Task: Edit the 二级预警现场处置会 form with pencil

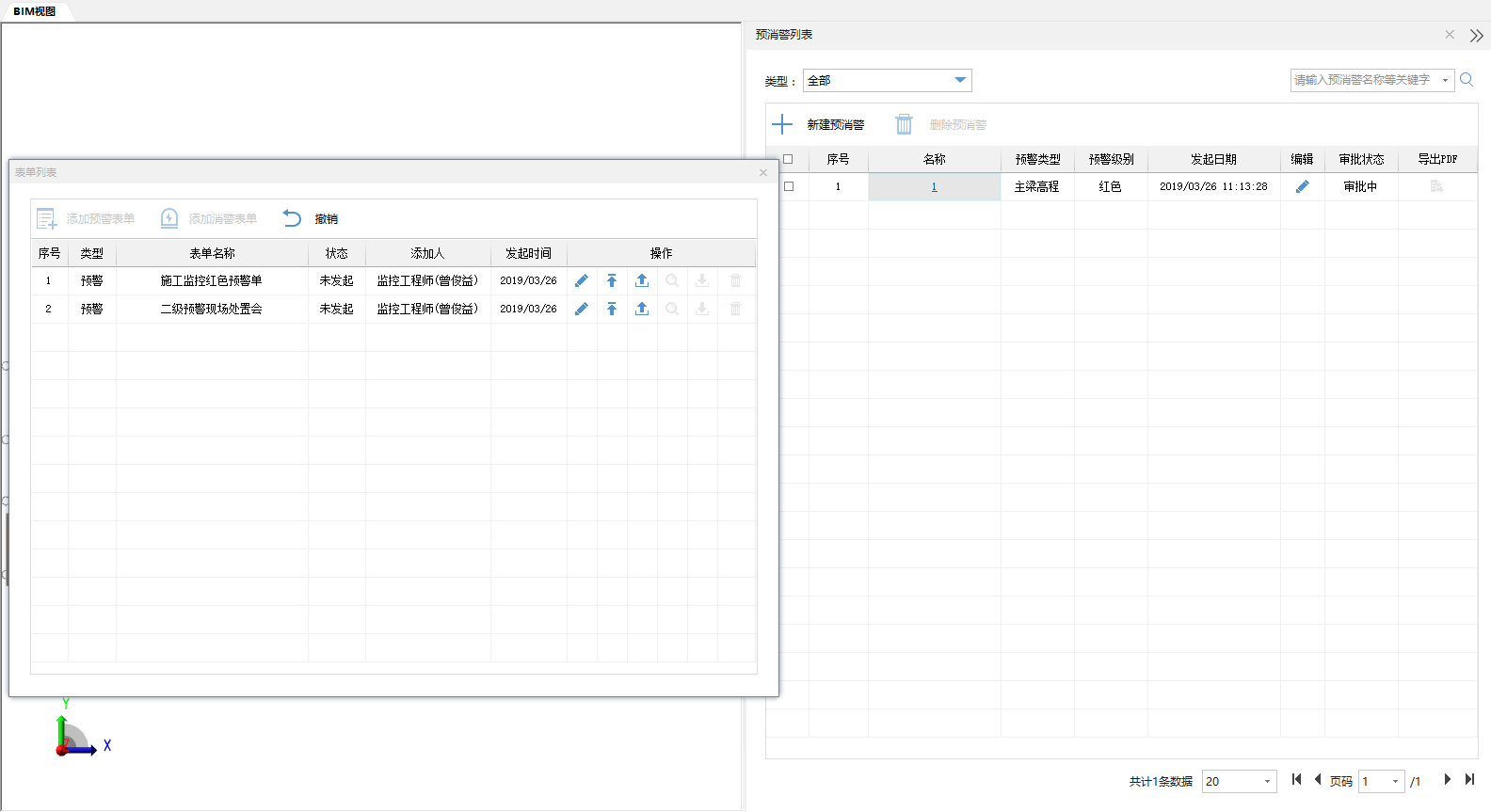Action: [582, 309]
